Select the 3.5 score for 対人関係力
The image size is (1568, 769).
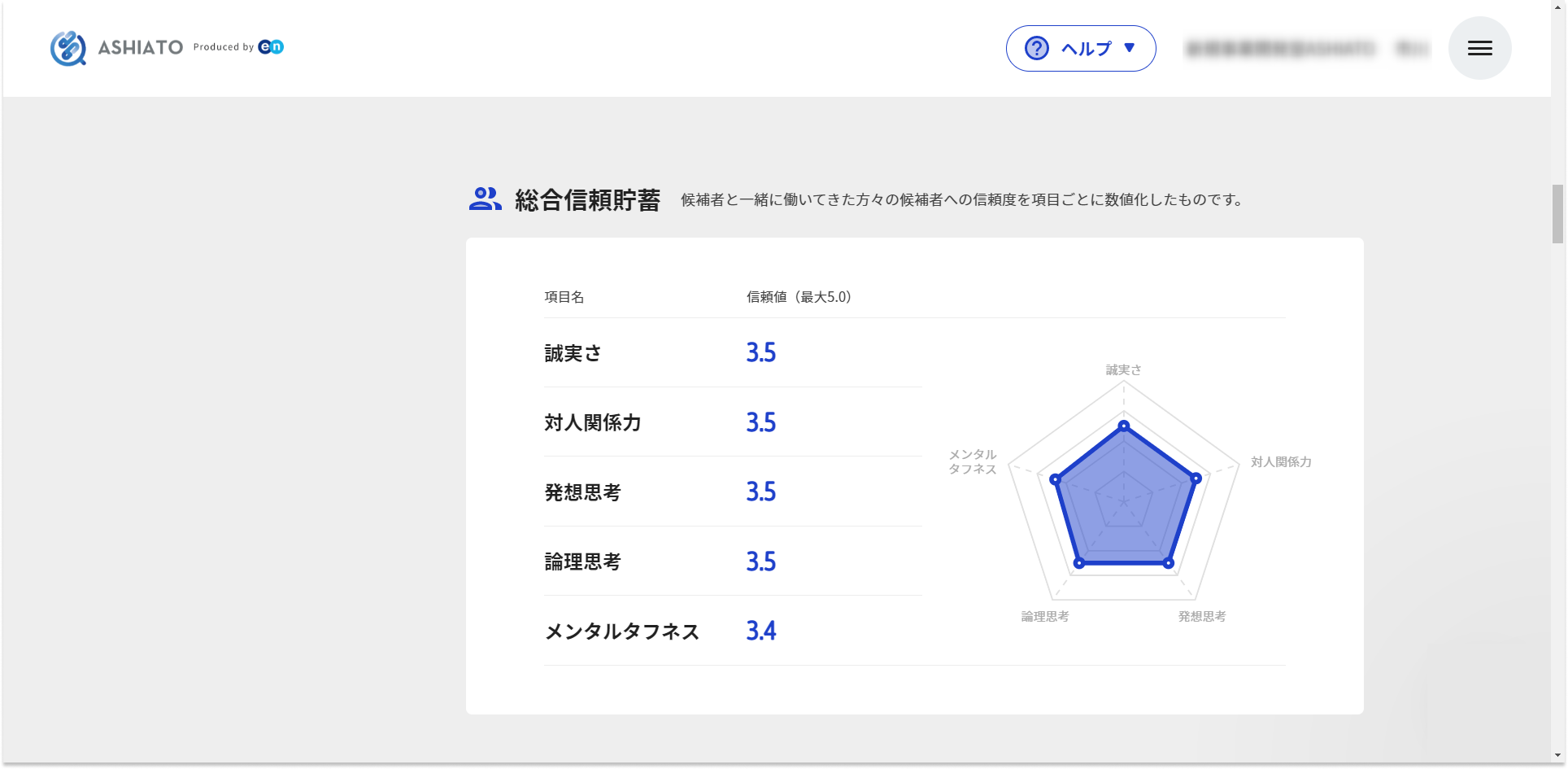point(761,422)
